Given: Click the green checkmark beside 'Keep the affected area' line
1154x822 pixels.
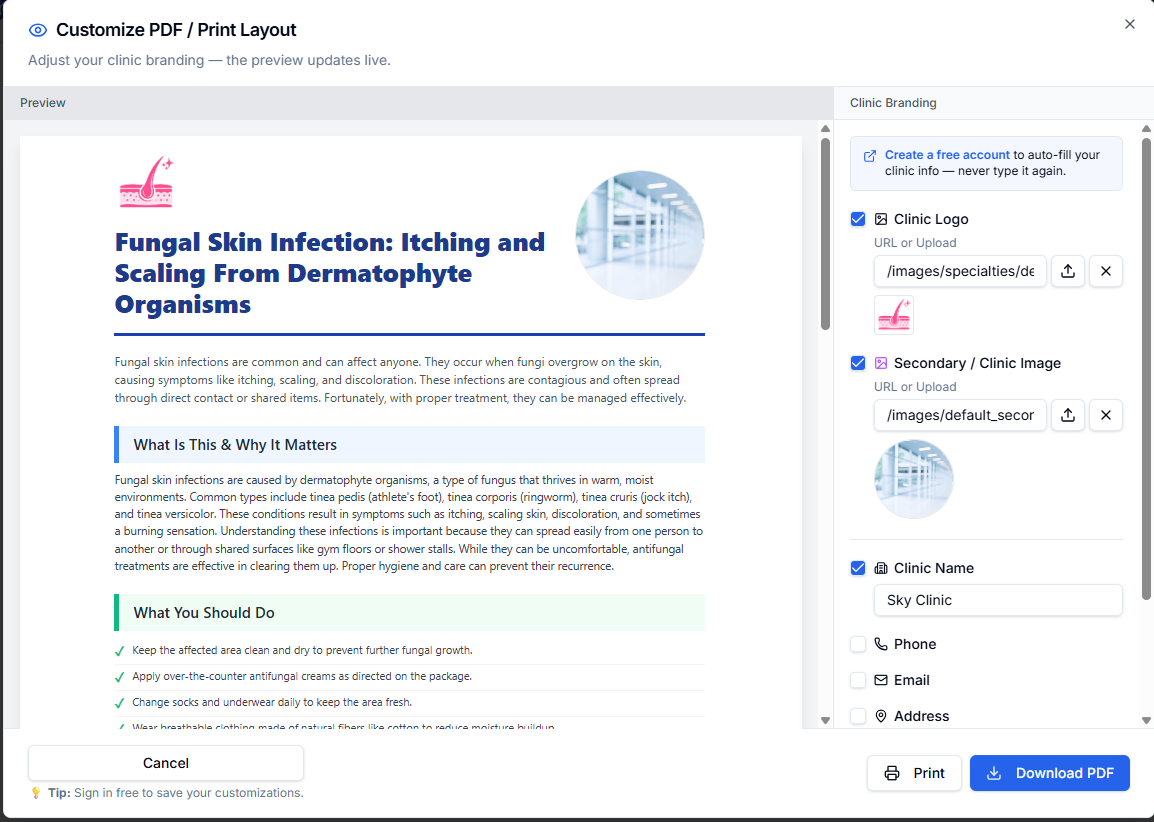Looking at the screenshot, I should pos(120,651).
